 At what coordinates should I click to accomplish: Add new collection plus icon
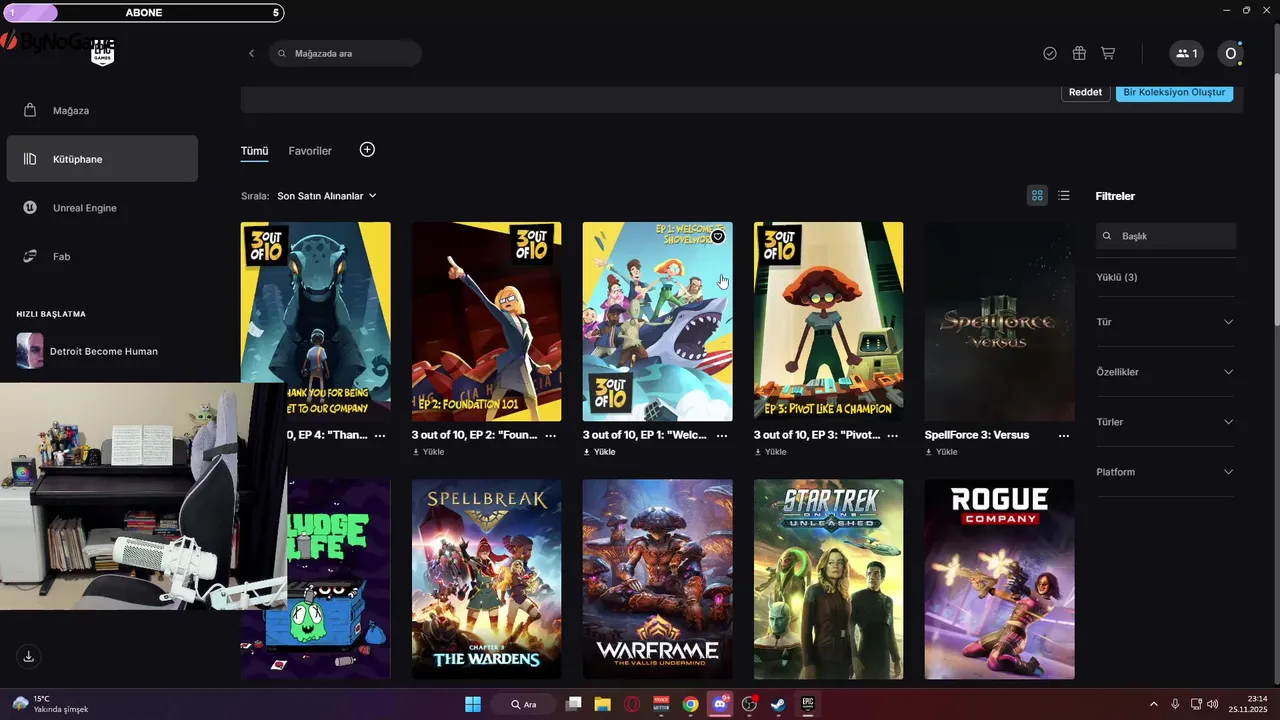(367, 149)
